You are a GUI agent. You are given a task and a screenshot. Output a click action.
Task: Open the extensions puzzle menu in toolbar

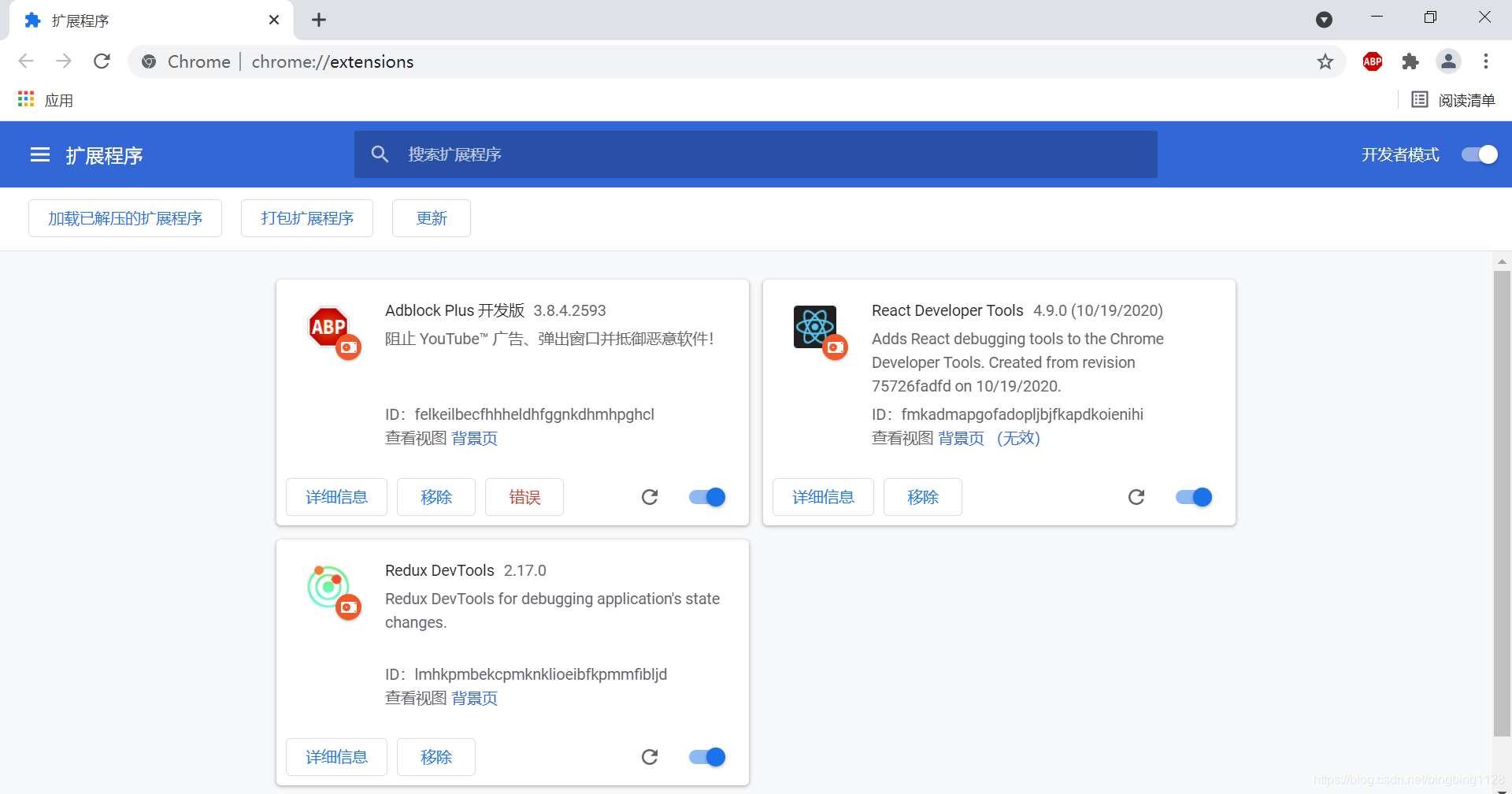(1410, 61)
